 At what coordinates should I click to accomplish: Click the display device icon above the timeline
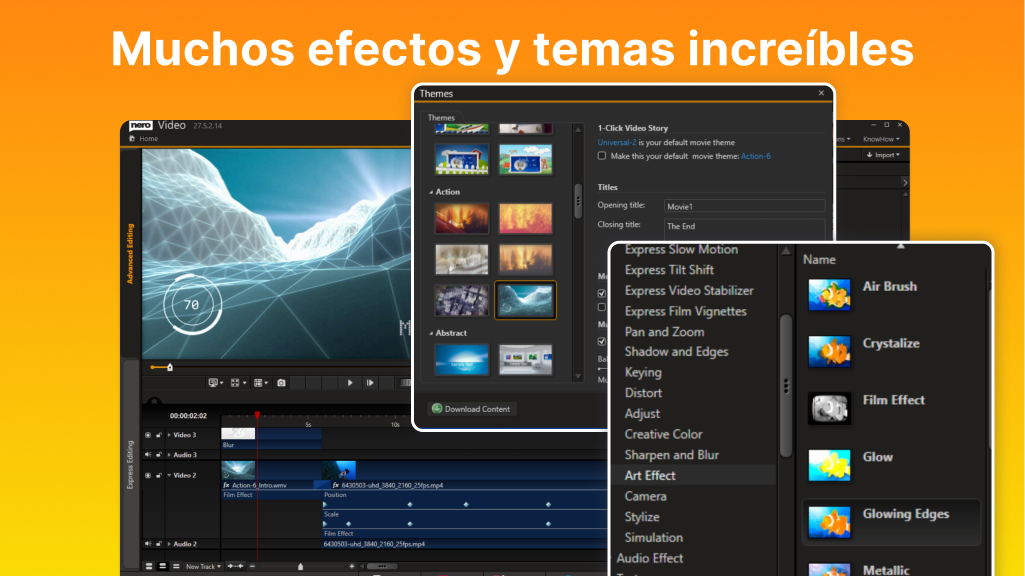point(214,383)
